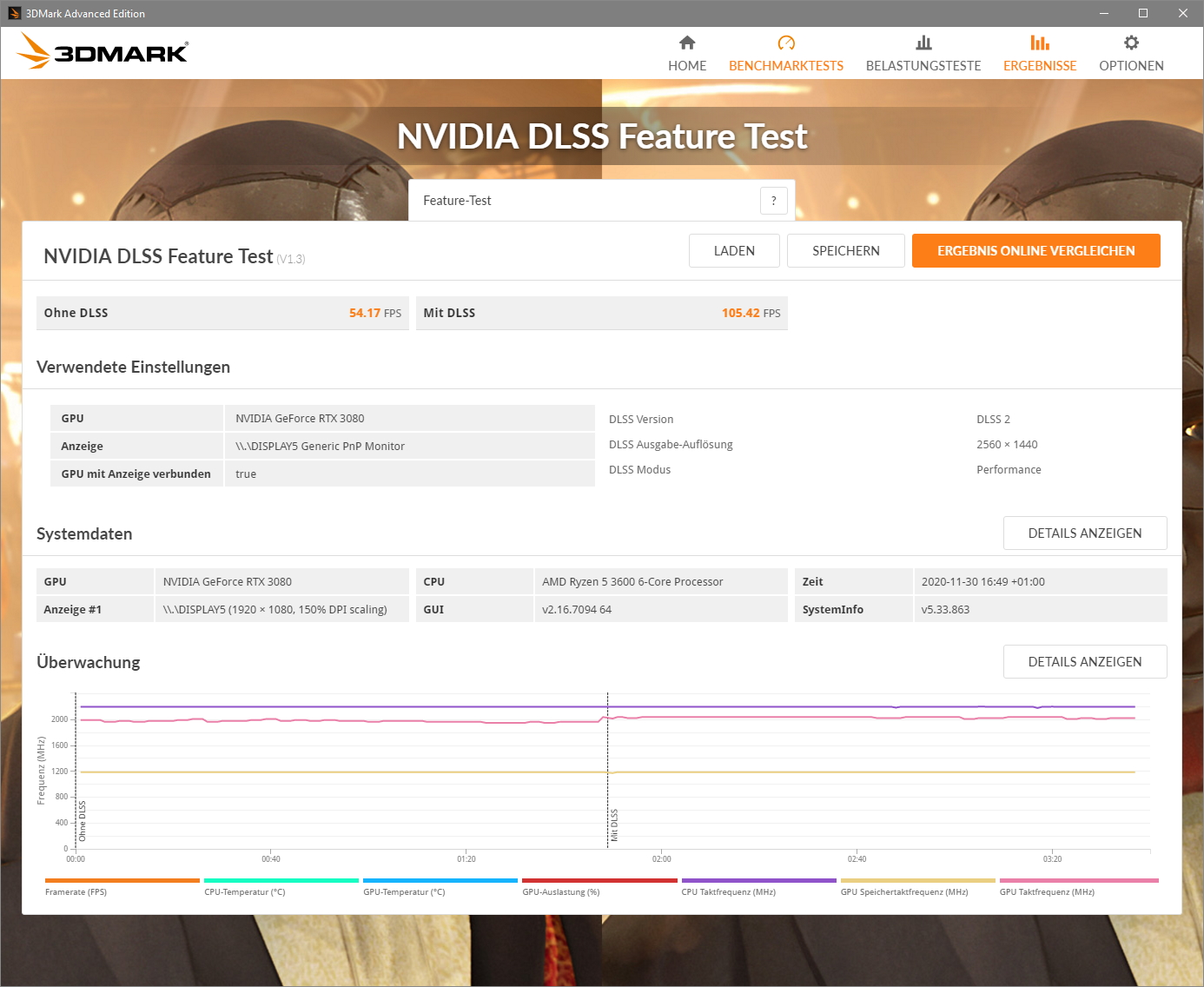Click the Ergebnisse orange bars icon
The height and width of the screenshot is (987, 1204).
tap(1040, 43)
